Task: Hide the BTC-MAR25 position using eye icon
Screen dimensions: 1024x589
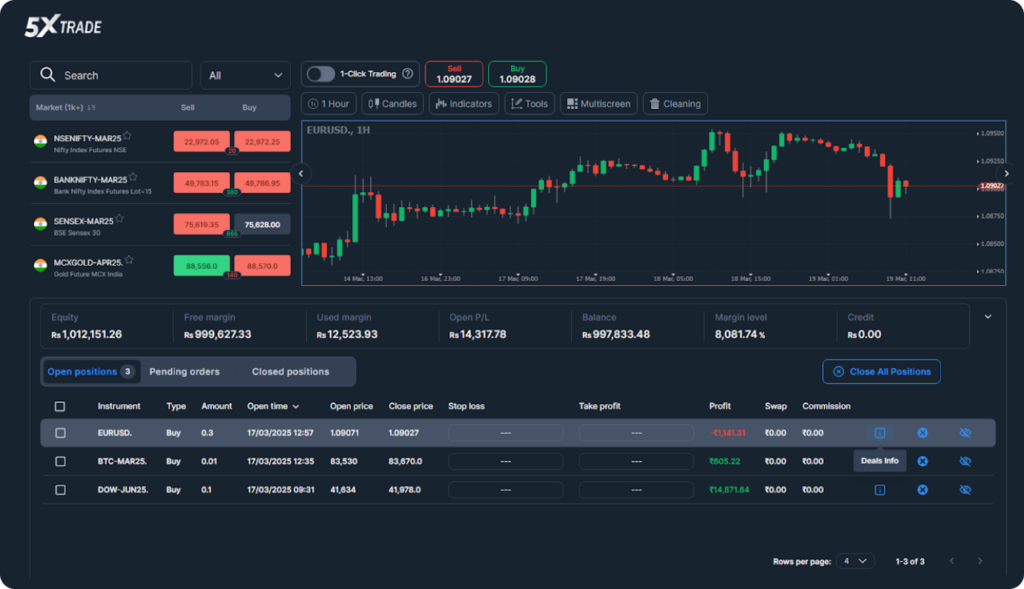Action: (965, 461)
